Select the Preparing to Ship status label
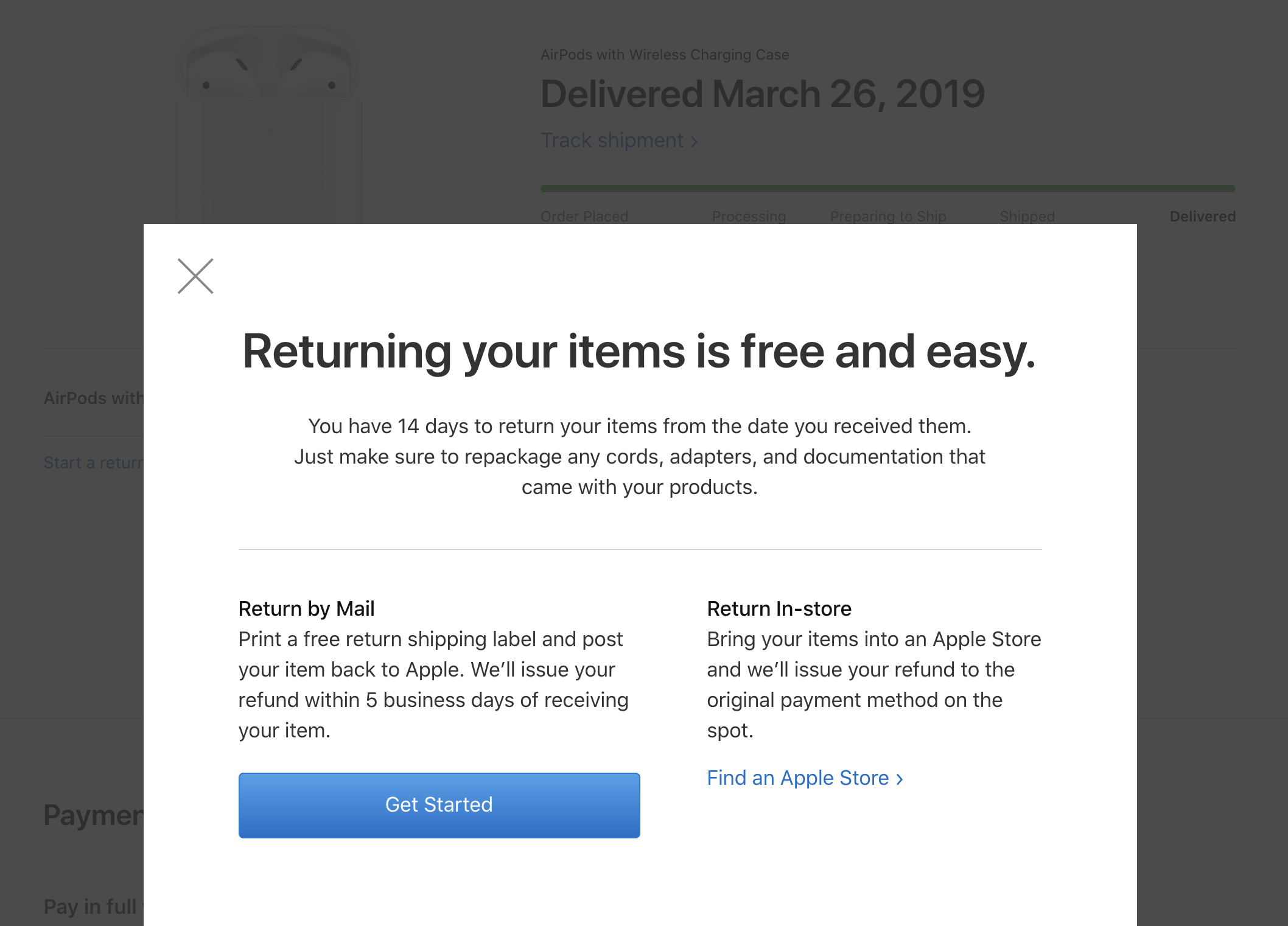This screenshot has height=926, width=1288. click(x=888, y=216)
